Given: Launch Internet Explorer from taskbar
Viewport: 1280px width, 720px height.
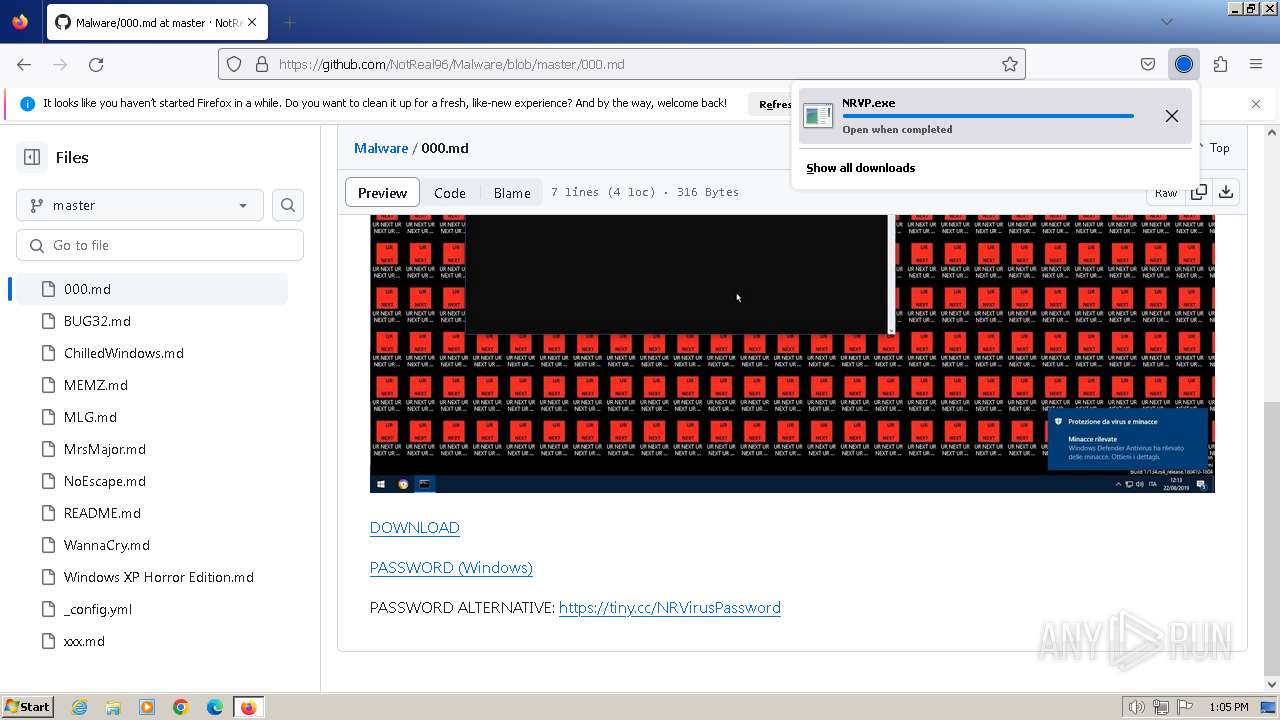Looking at the screenshot, I should point(79,707).
